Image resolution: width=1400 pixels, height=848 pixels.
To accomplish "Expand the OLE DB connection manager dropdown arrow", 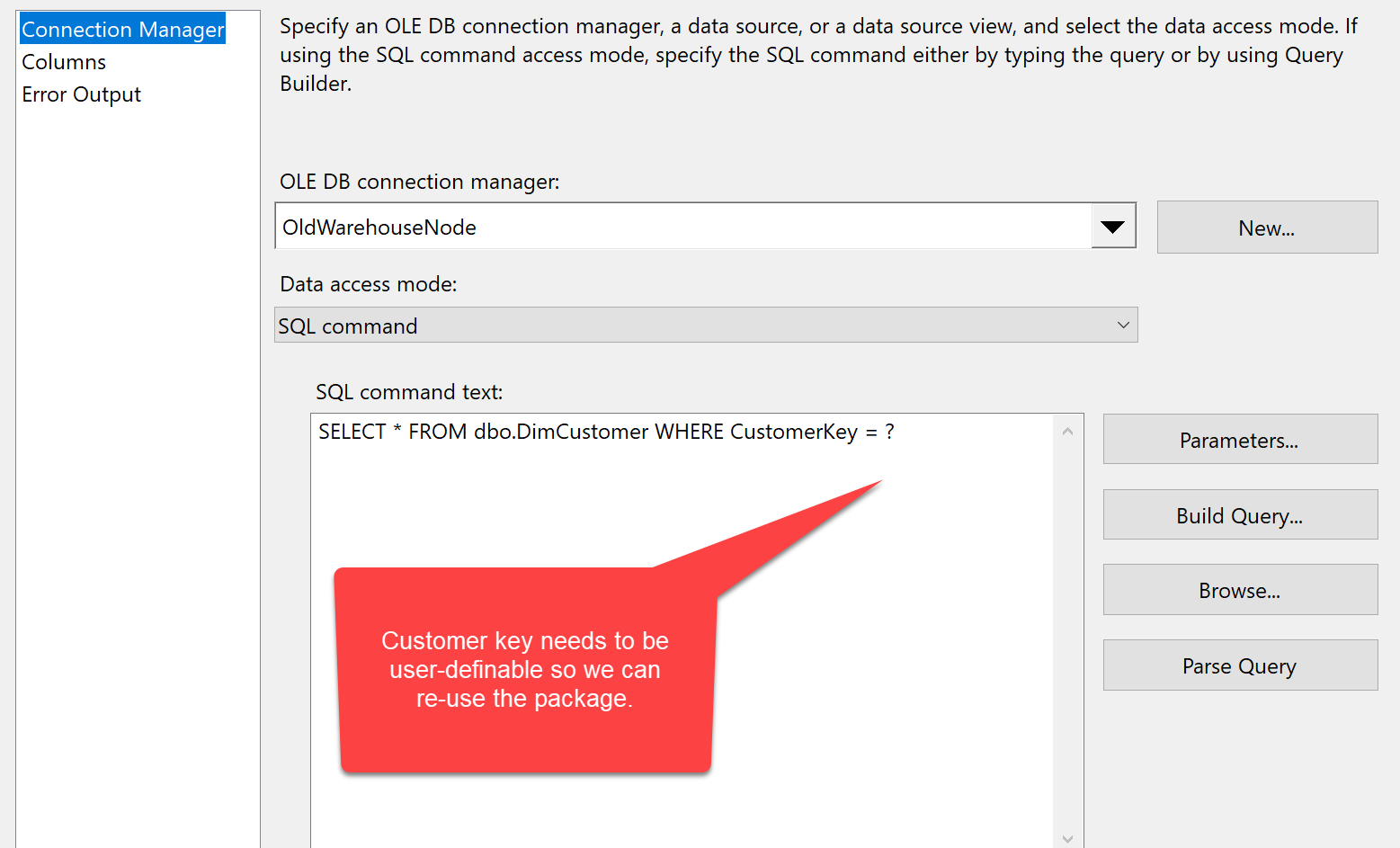I will coord(1113,227).
